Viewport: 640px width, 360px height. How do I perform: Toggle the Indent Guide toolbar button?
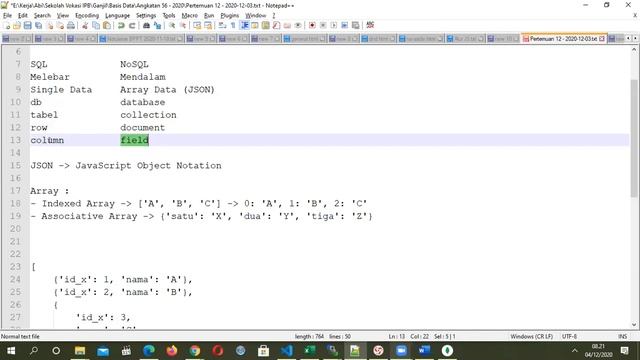click(244, 25)
